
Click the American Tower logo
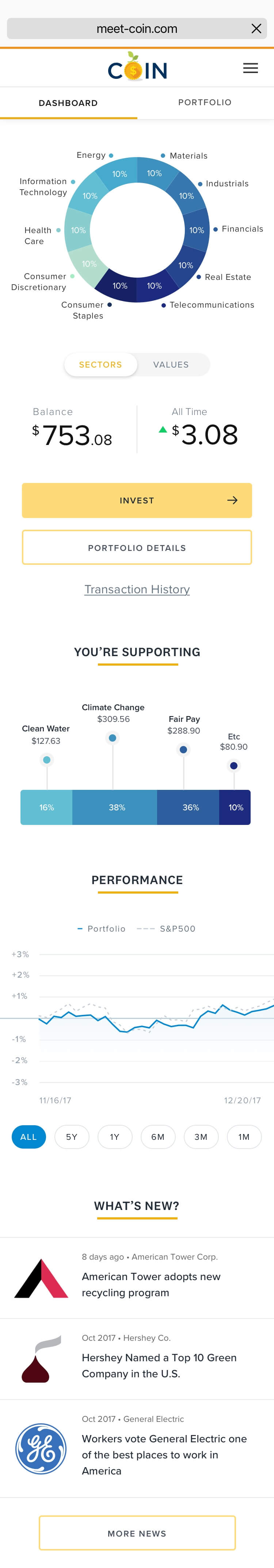[x=41, y=1279]
